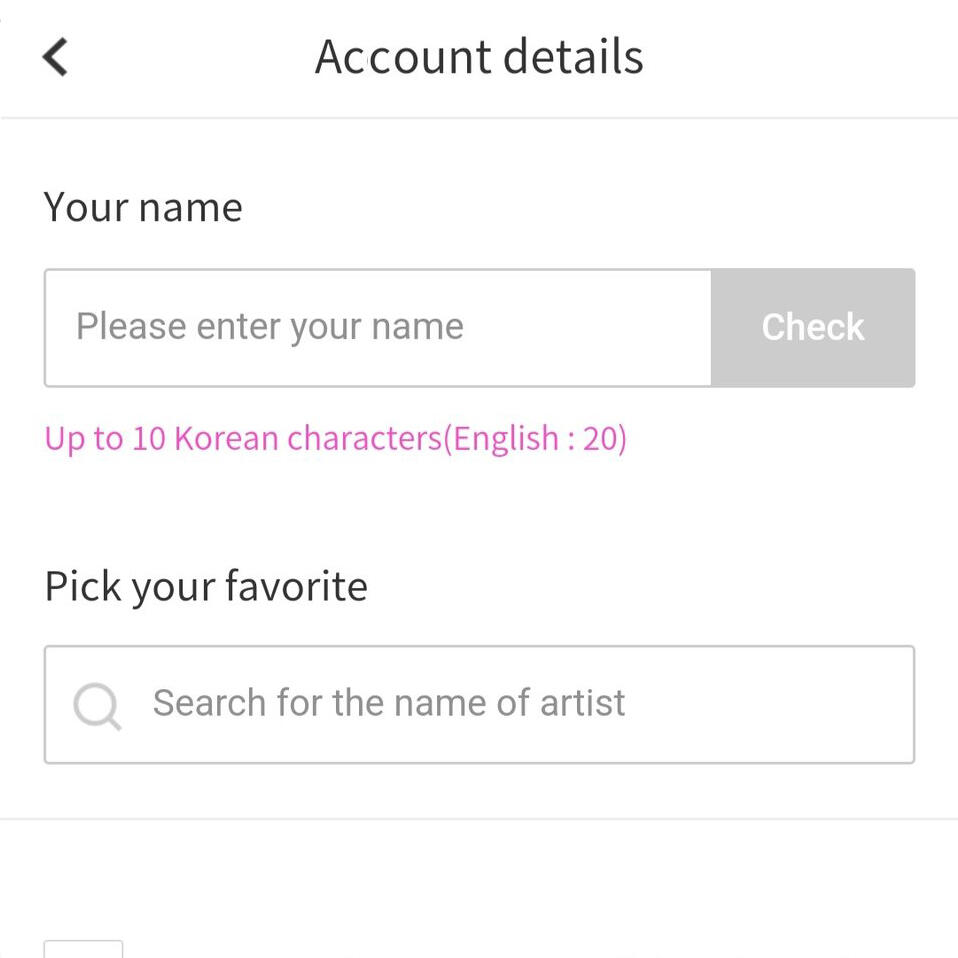Screen dimensions: 958x958
Task: Go back from Account details screen
Action: click(x=55, y=57)
